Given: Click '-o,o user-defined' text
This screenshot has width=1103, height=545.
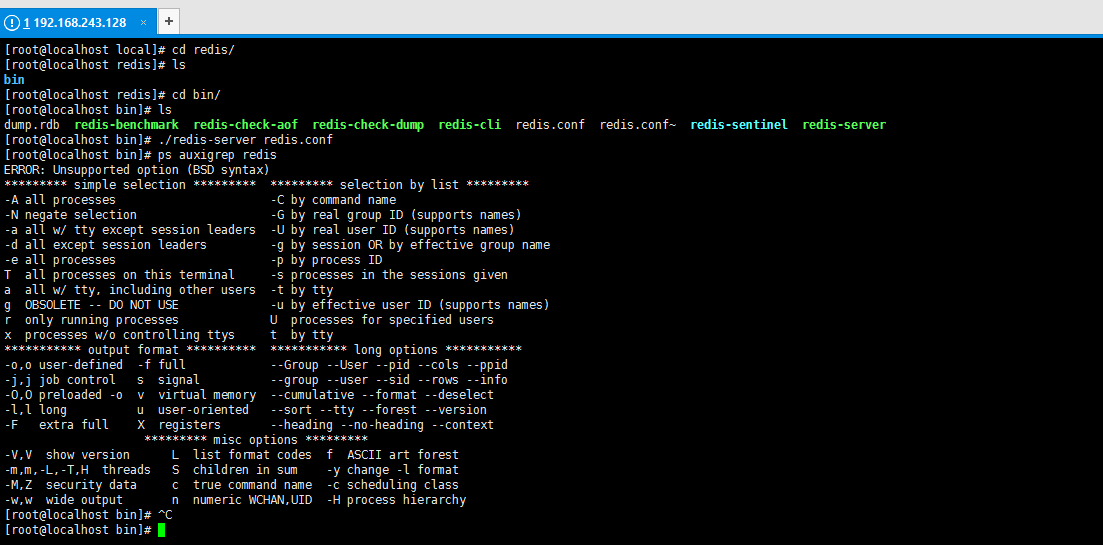Looking at the screenshot, I should point(63,364).
